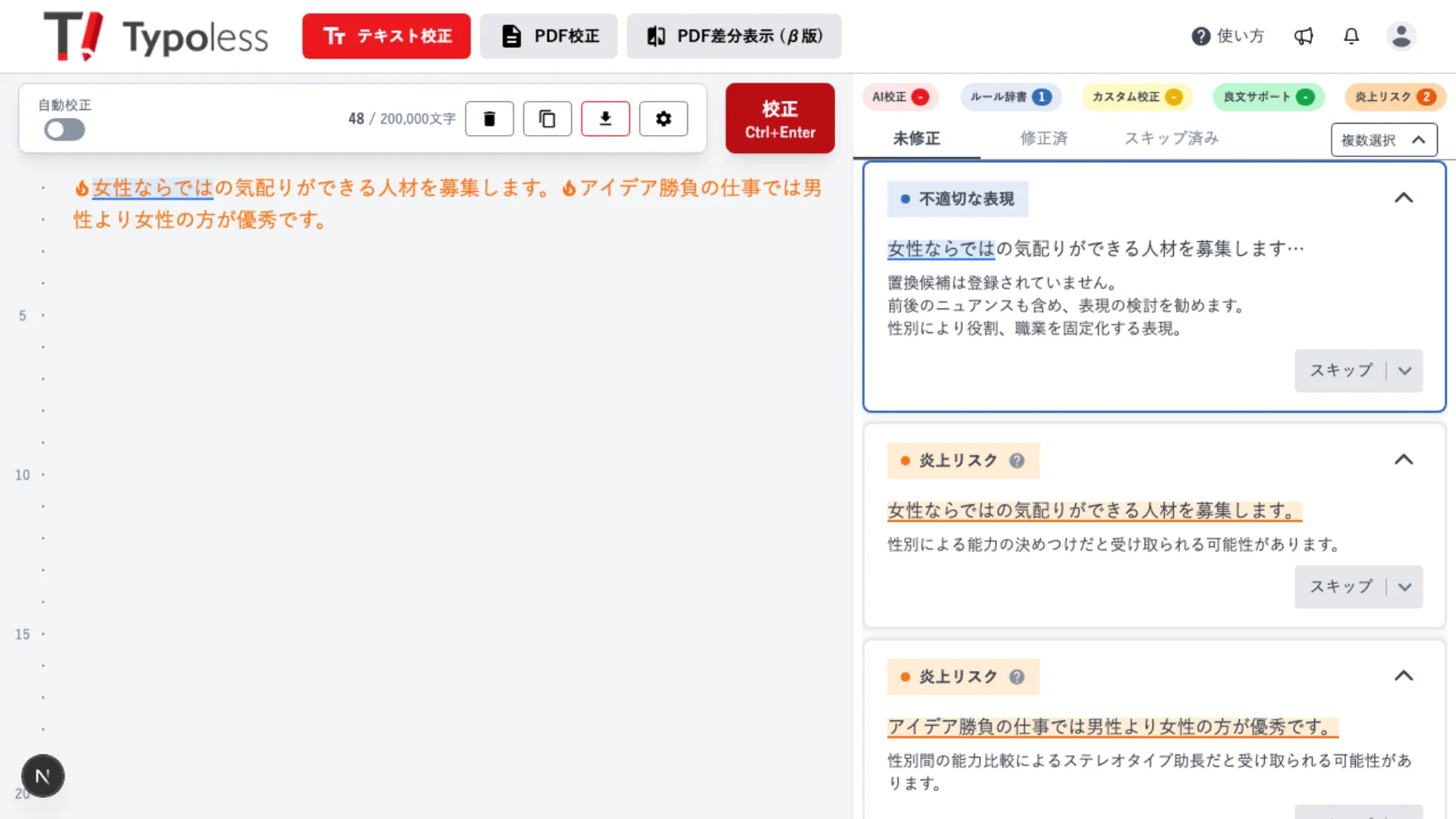Open the テキスト校正 tab
Viewport: 1456px width, 819px height.
point(386,36)
